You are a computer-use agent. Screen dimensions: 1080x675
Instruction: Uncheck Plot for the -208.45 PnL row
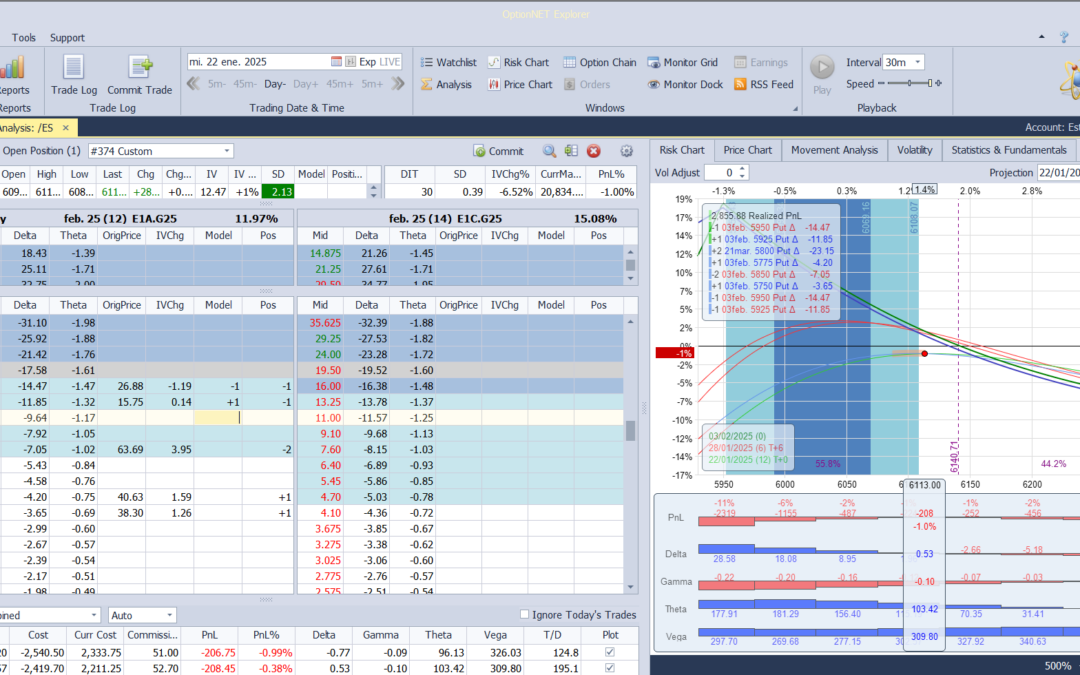point(610,667)
